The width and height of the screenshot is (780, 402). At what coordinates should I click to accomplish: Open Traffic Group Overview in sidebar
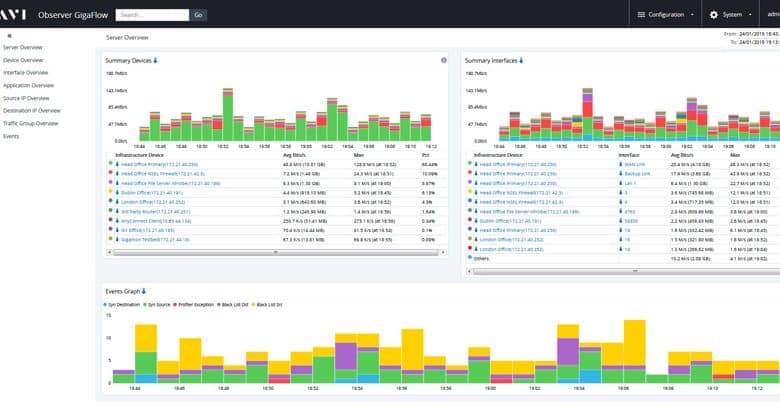(x=31, y=123)
